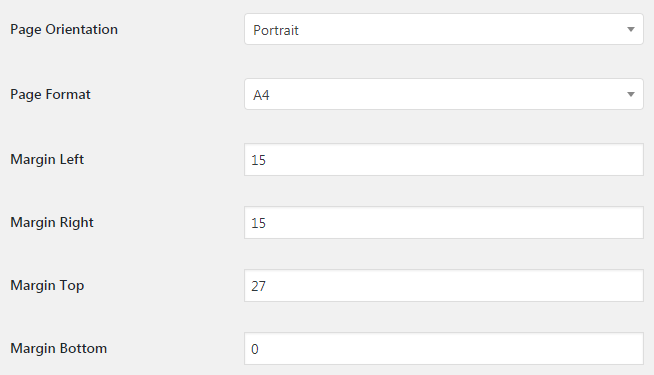The image size is (654, 375).
Task: Place cursor on 15 in Margin Left
Action: click(258, 160)
